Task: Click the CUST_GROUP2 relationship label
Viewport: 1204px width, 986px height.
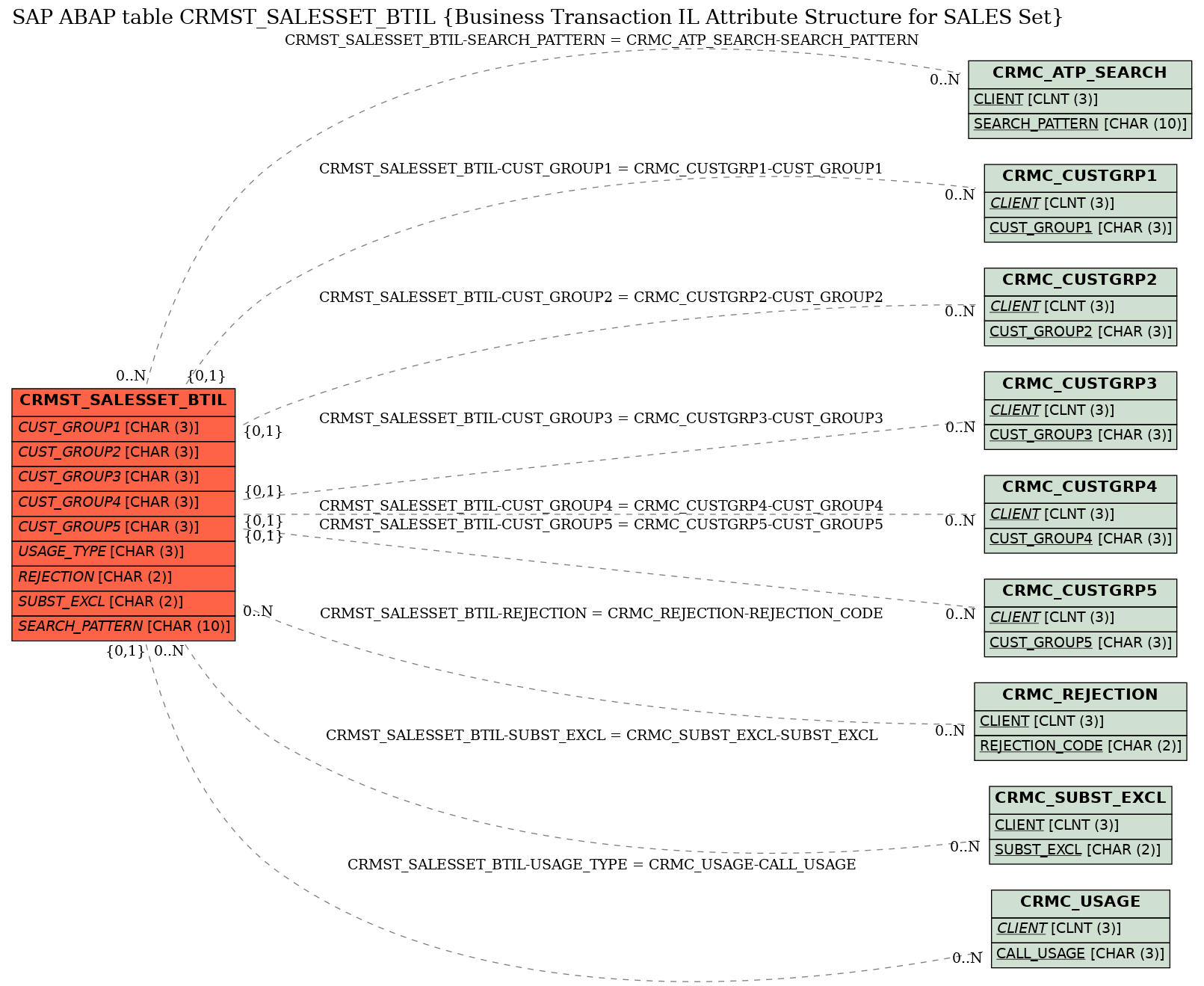Action: [x=601, y=298]
